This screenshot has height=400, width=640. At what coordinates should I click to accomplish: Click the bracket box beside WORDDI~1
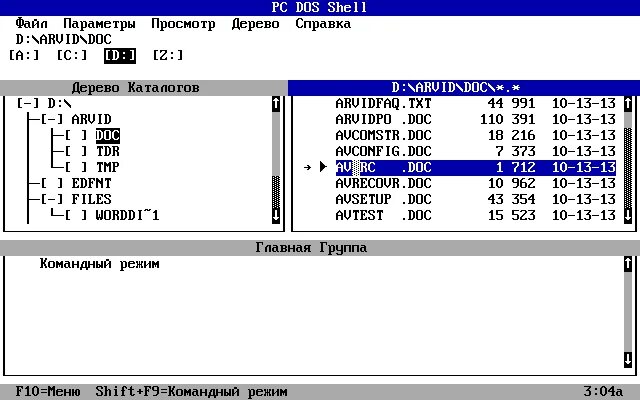point(76,215)
